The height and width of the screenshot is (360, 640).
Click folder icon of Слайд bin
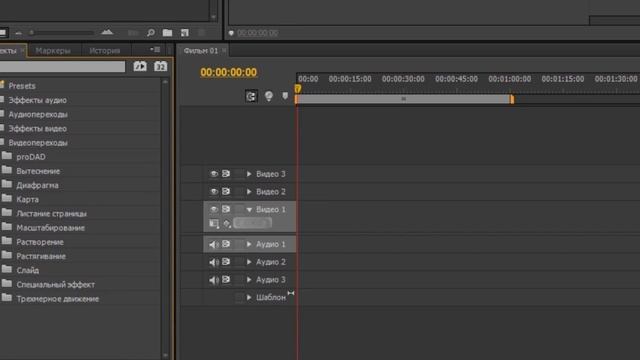(x=7, y=269)
